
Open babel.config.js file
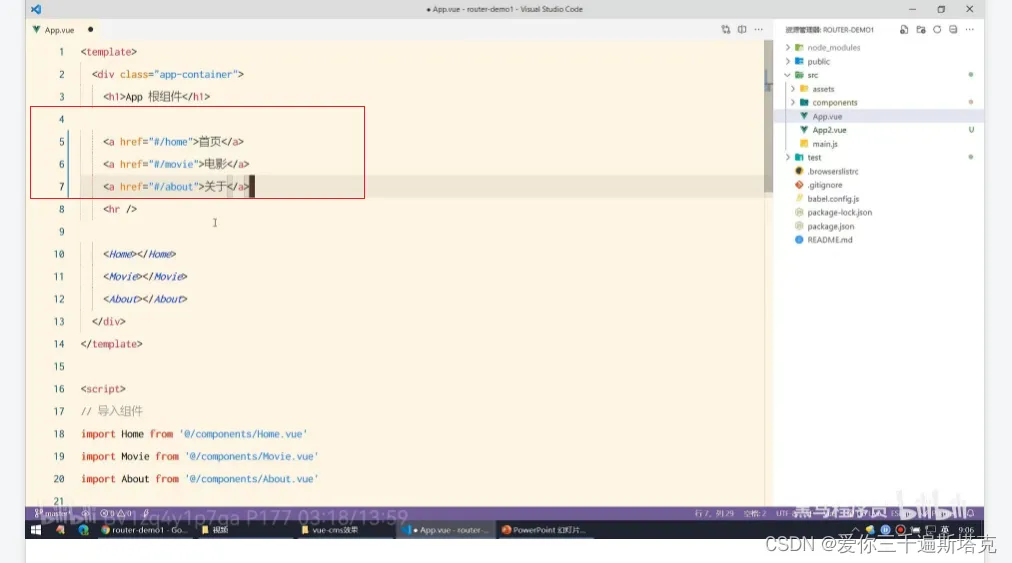833,199
